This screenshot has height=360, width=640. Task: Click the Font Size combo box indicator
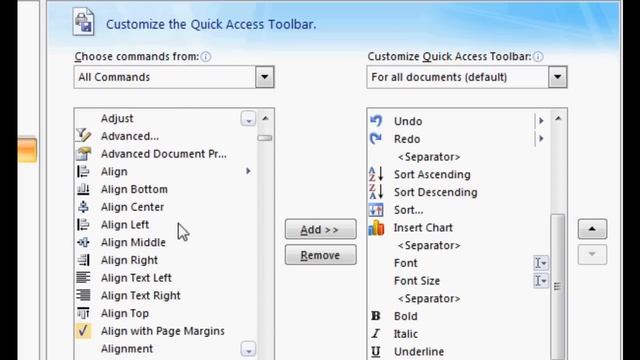pos(541,281)
